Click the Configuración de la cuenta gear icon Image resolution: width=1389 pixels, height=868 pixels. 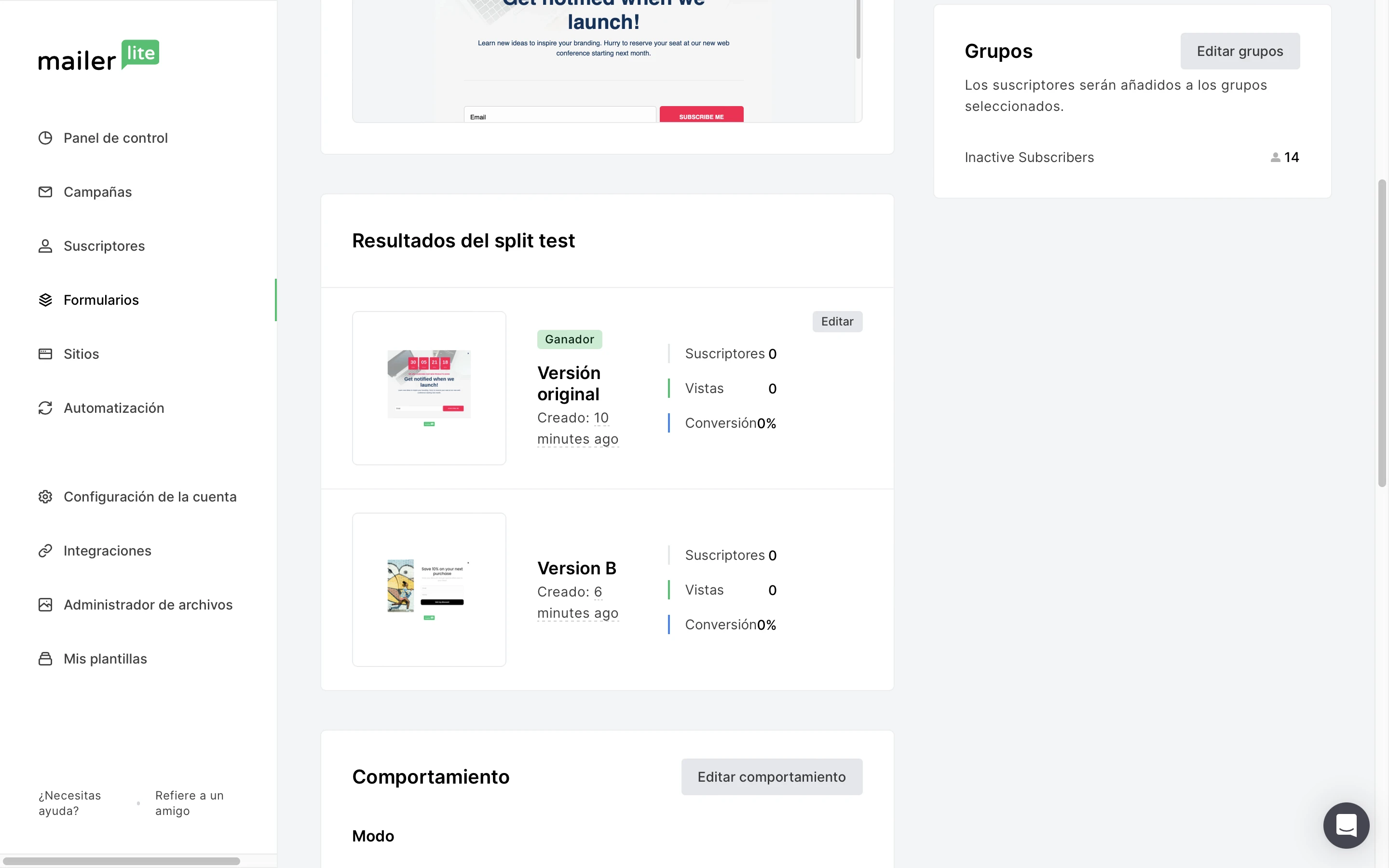(45, 497)
